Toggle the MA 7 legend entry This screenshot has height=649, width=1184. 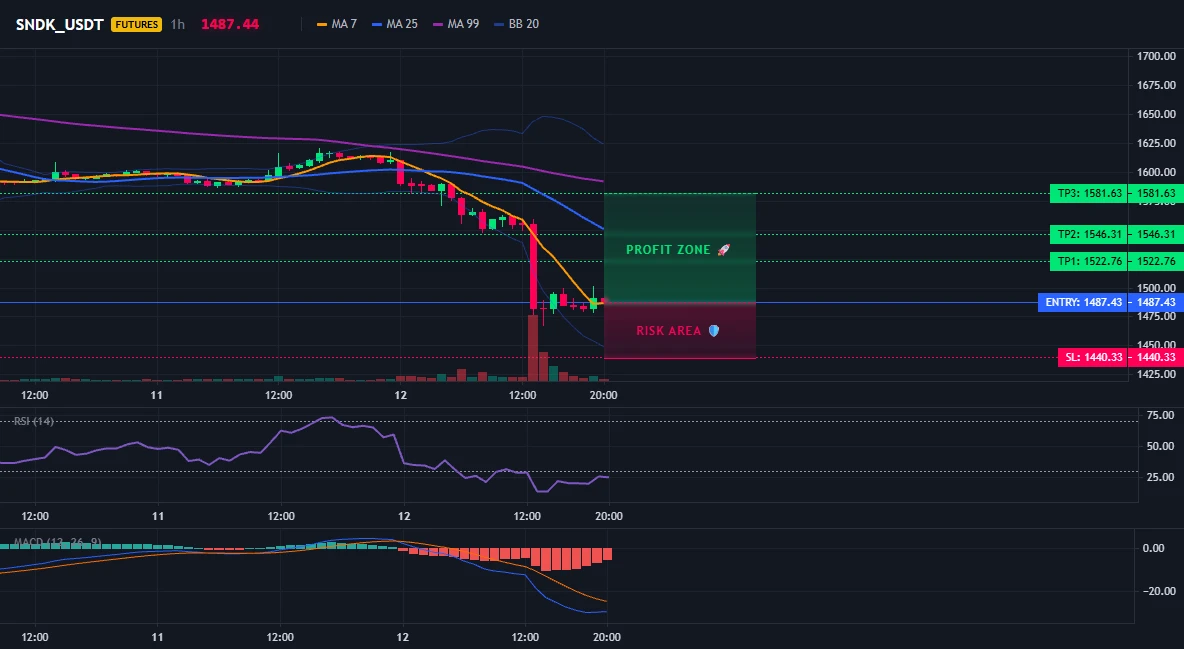(x=337, y=24)
